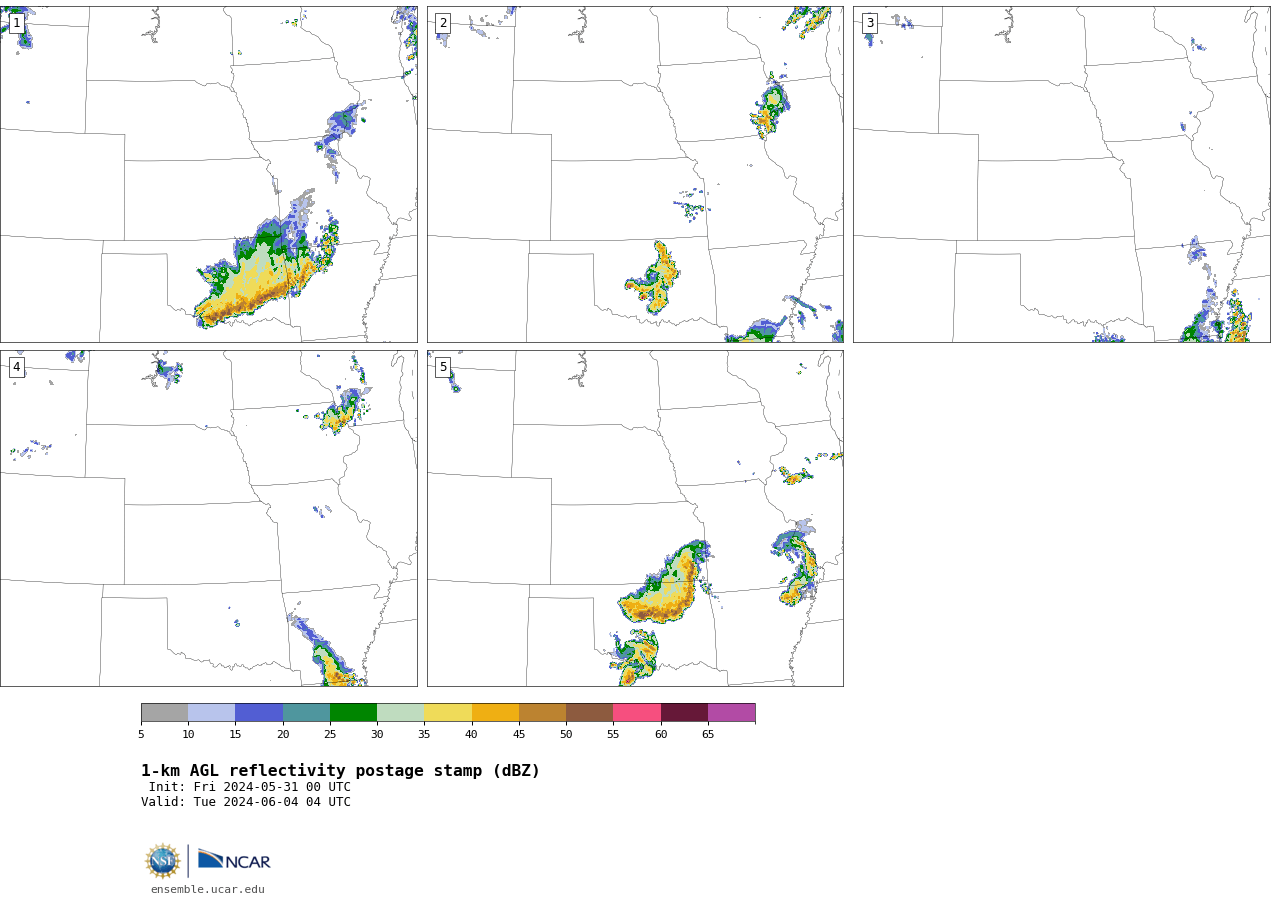Image resolution: width=1280 pixels, height=901 pixels.
Task: Click the NSF logo icon
Action: point(163,861)
